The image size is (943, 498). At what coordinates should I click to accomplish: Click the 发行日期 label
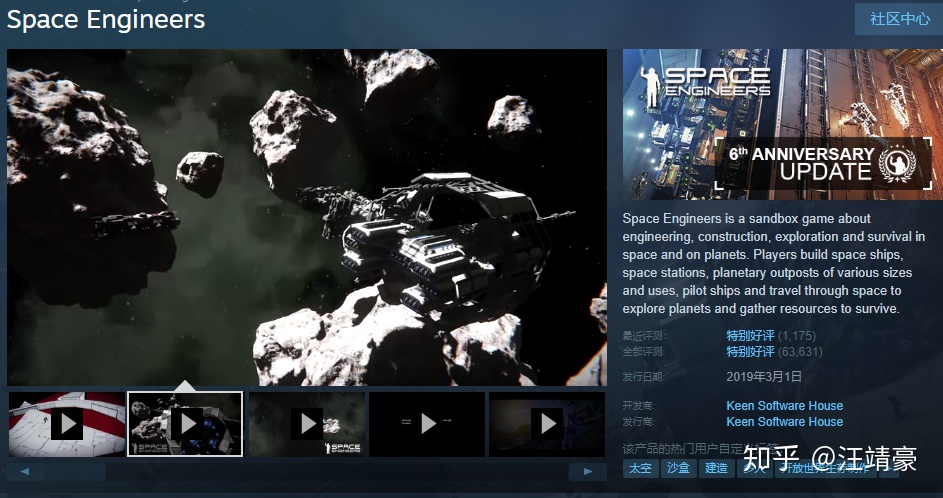coord(644,377)
